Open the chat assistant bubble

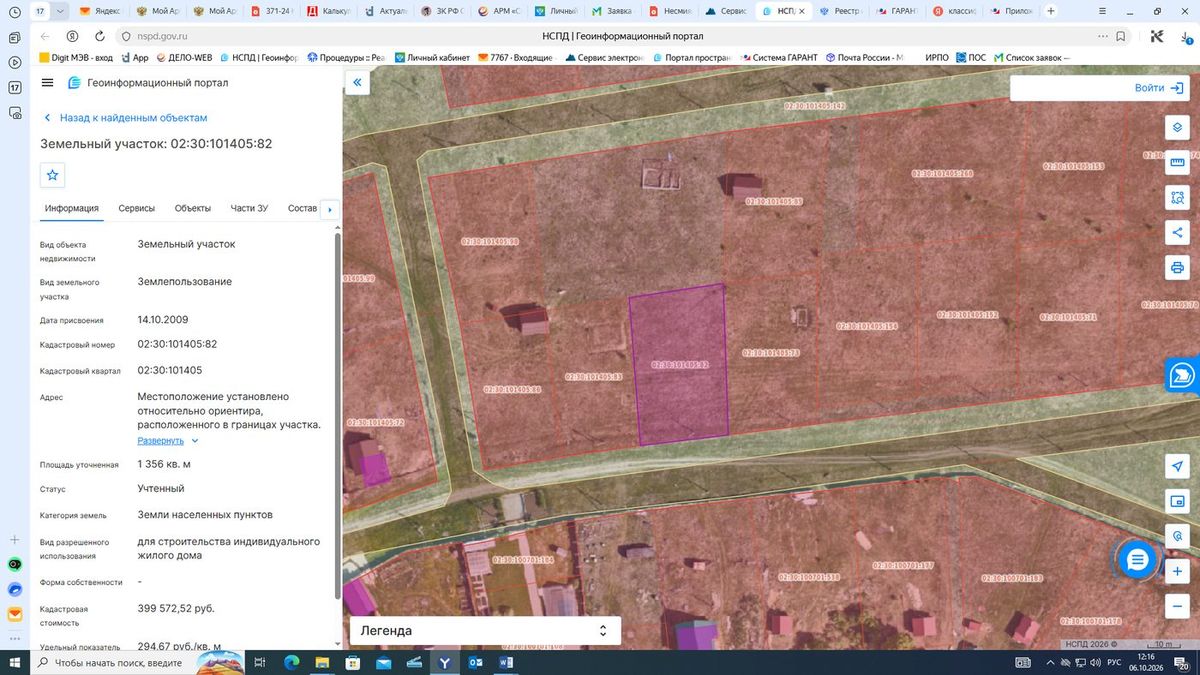click(x=1137, y=560)
